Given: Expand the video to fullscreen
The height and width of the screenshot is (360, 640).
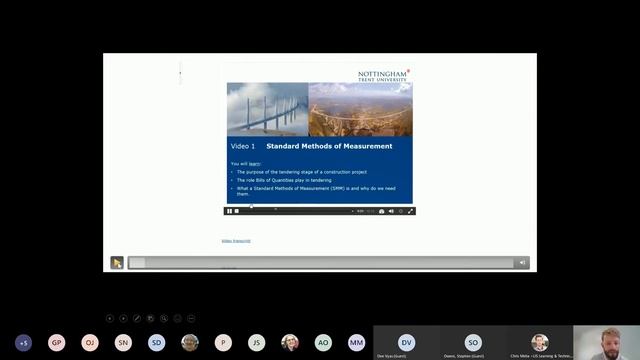Looking at the screenshot, I should coord(410,211).
